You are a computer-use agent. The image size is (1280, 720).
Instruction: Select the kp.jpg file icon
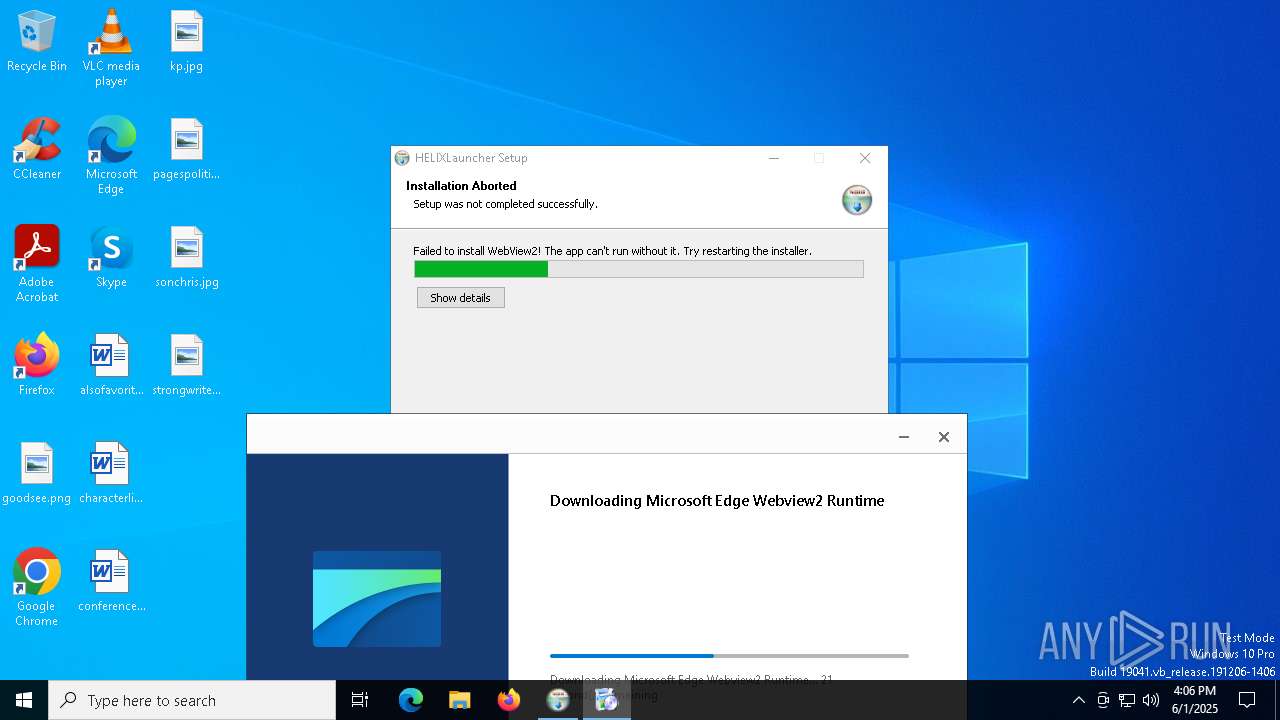pos(186,41)
